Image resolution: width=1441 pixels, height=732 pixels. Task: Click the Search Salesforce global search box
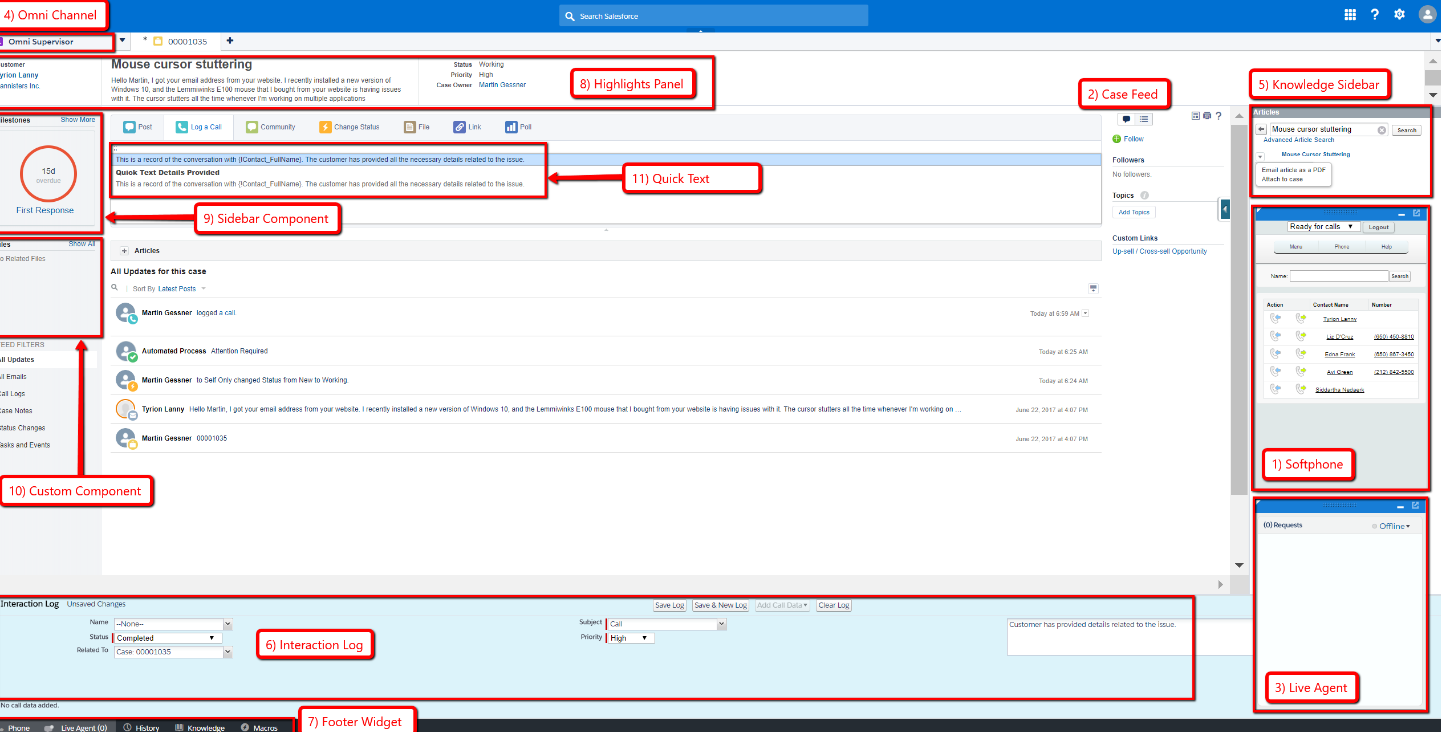(x=714, y=16)
